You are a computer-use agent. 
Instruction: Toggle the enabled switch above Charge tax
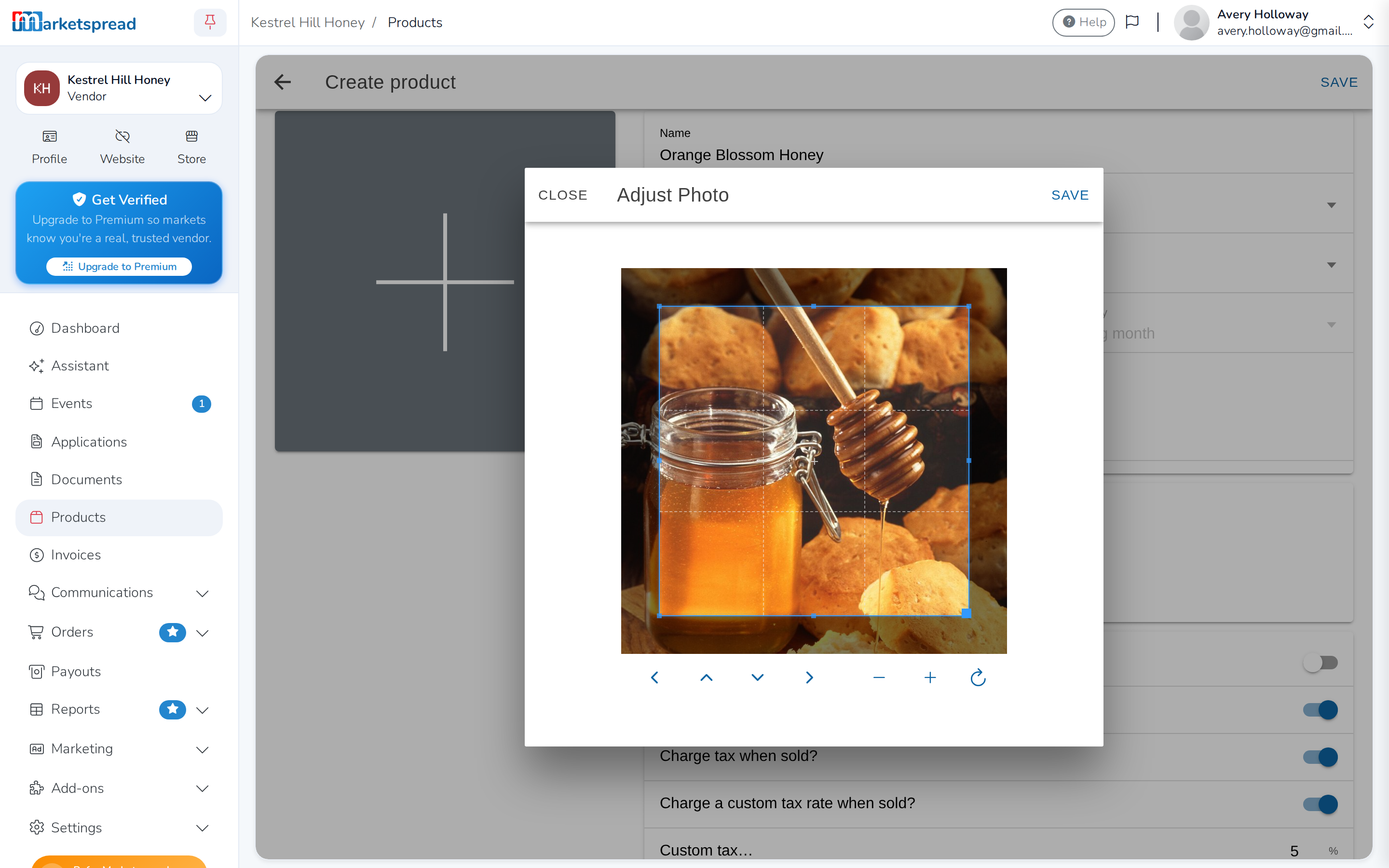[1320, 709]
